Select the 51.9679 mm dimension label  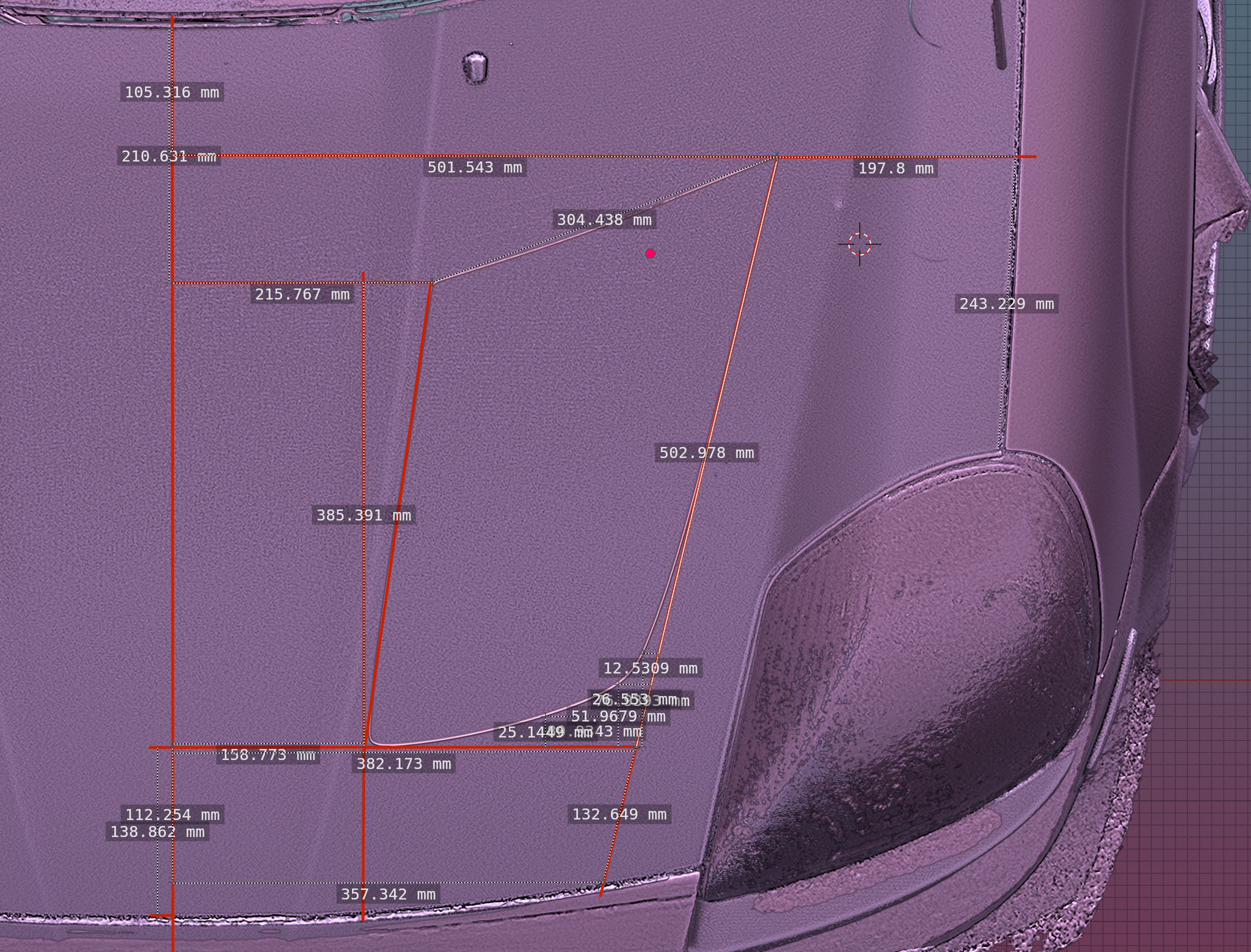point(618,716)
